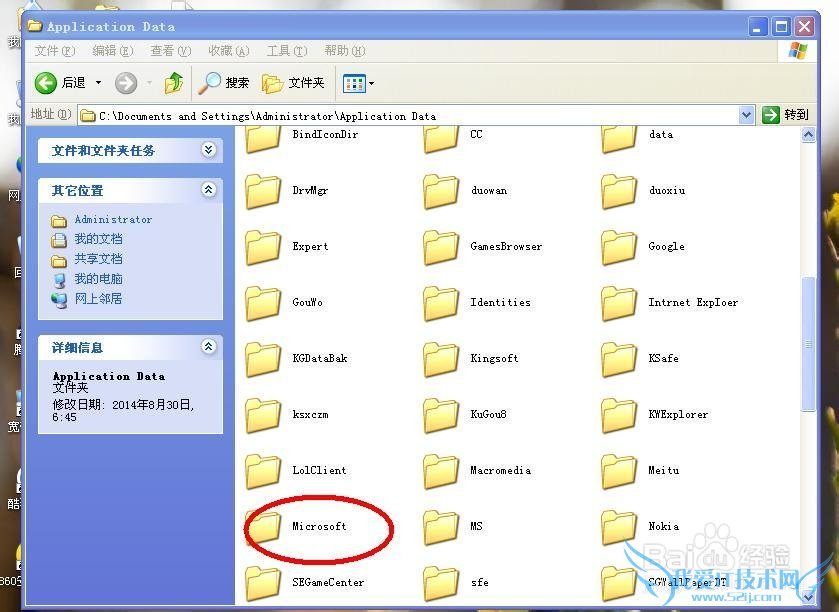
Task: Select the LolClient folder icon
Action: 263,471
